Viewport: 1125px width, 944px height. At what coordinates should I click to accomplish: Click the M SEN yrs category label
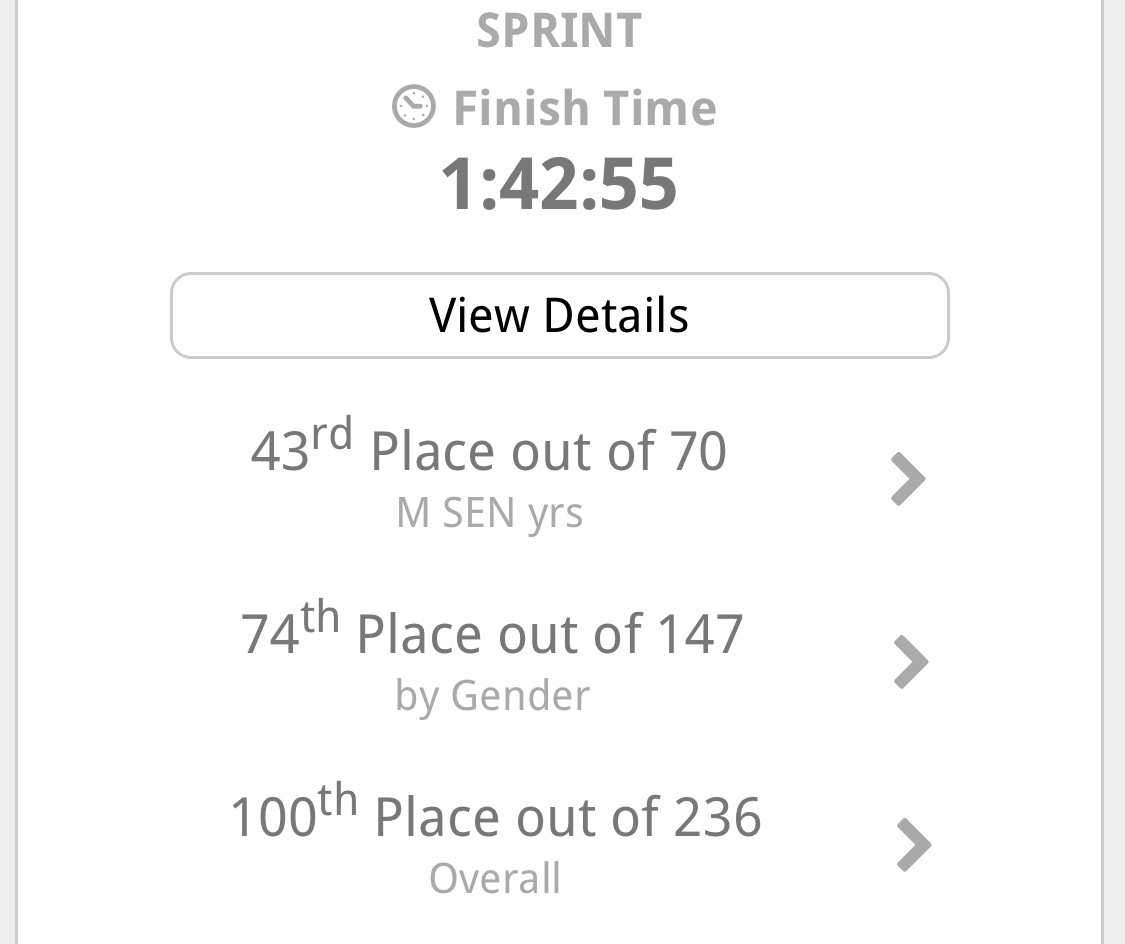[489, 514]
